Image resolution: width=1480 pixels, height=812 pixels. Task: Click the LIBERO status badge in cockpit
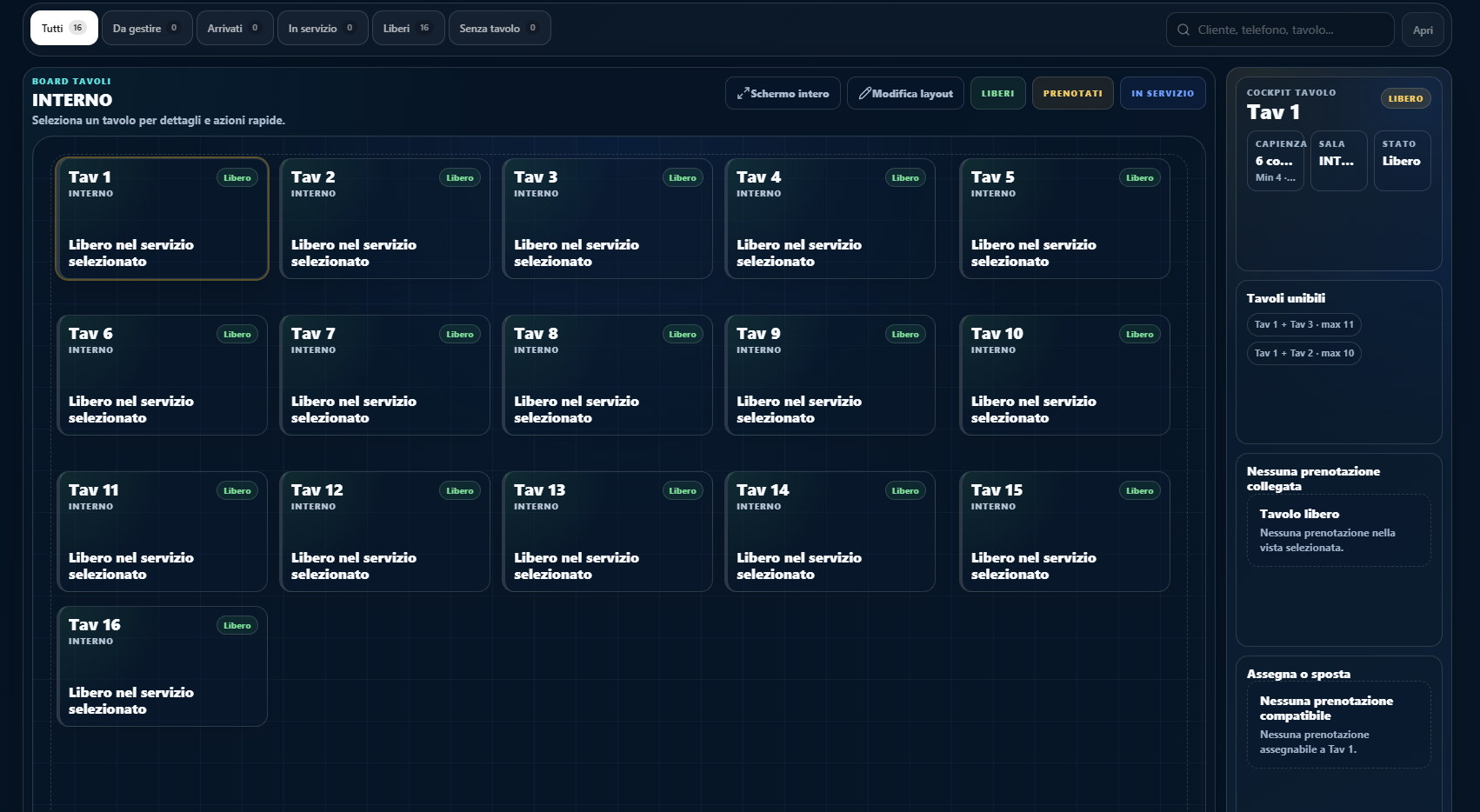pyautogui.click(x=1405, y=98)
